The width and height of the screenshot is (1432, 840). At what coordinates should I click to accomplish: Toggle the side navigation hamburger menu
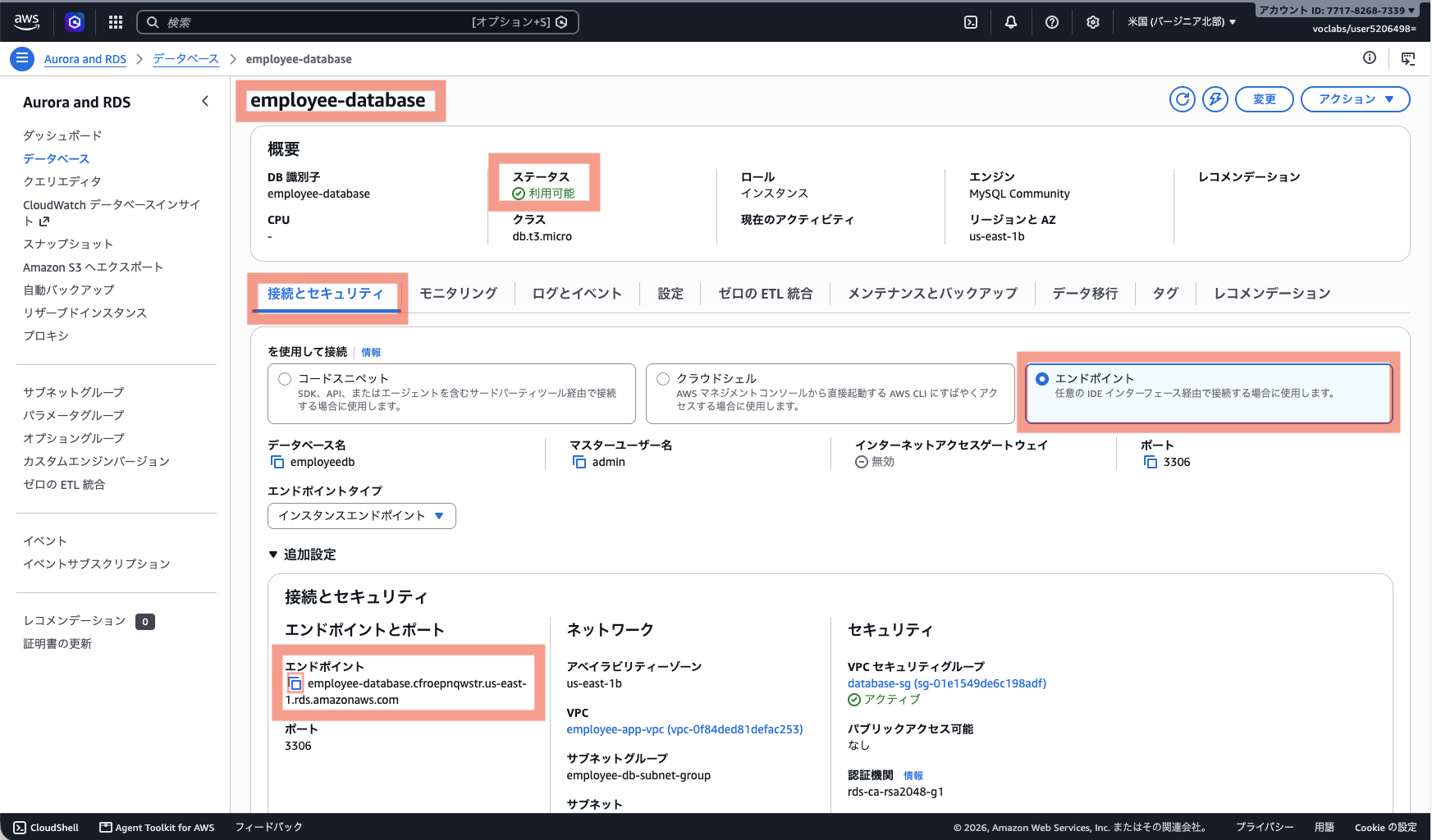pos(22,58)
